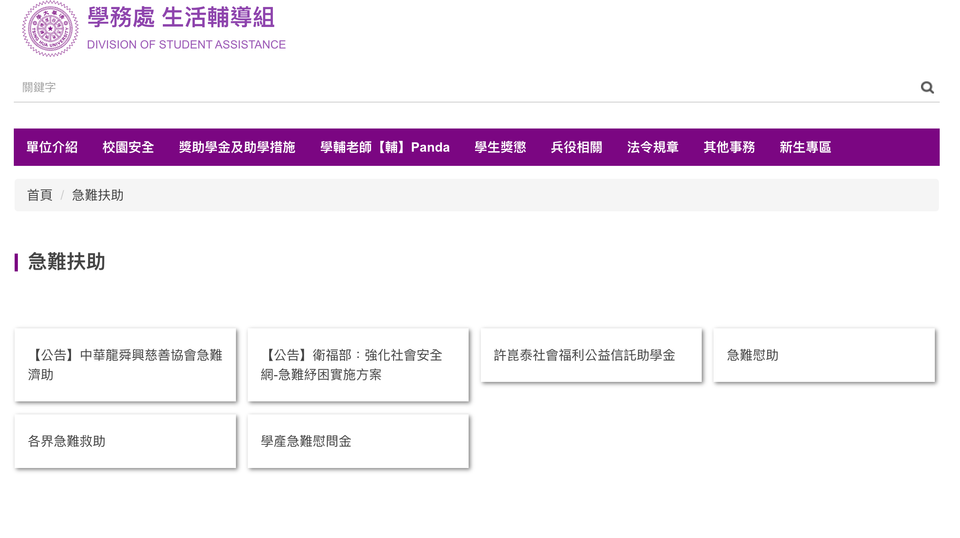Open the 校園安全 menu
This screenshot has height=538, width=960.
[x=128, y=147]
